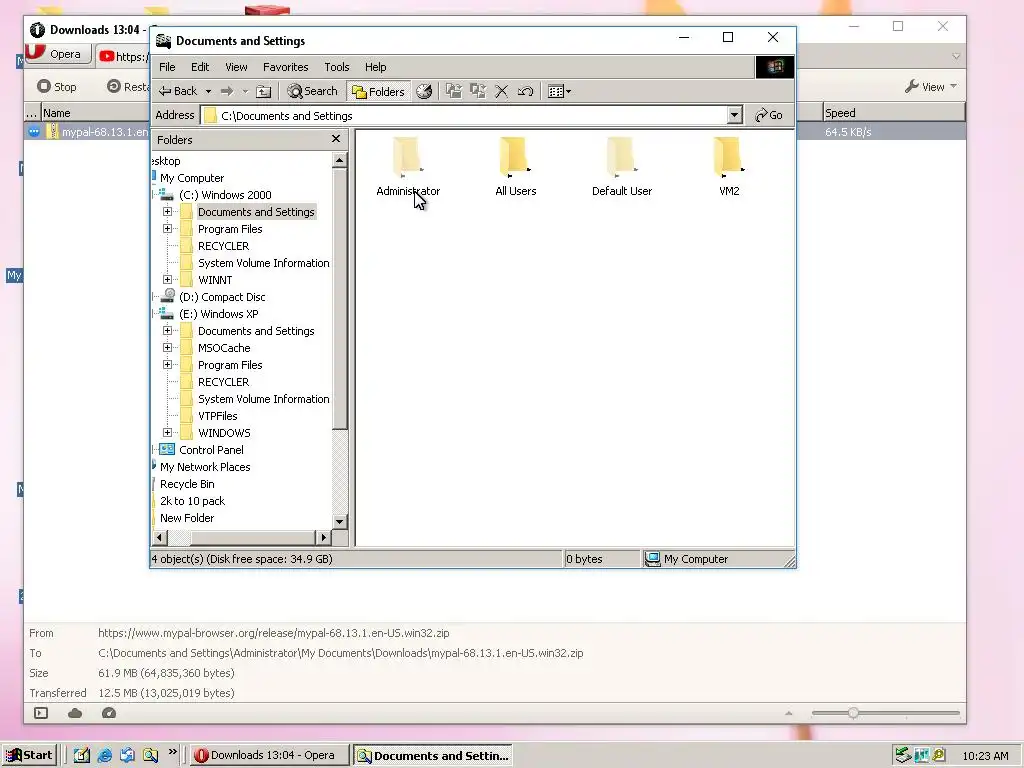Screen dimensions: 1024x768
Task: Adjust the Opera zoom slider handle
Action: point(853,713)
